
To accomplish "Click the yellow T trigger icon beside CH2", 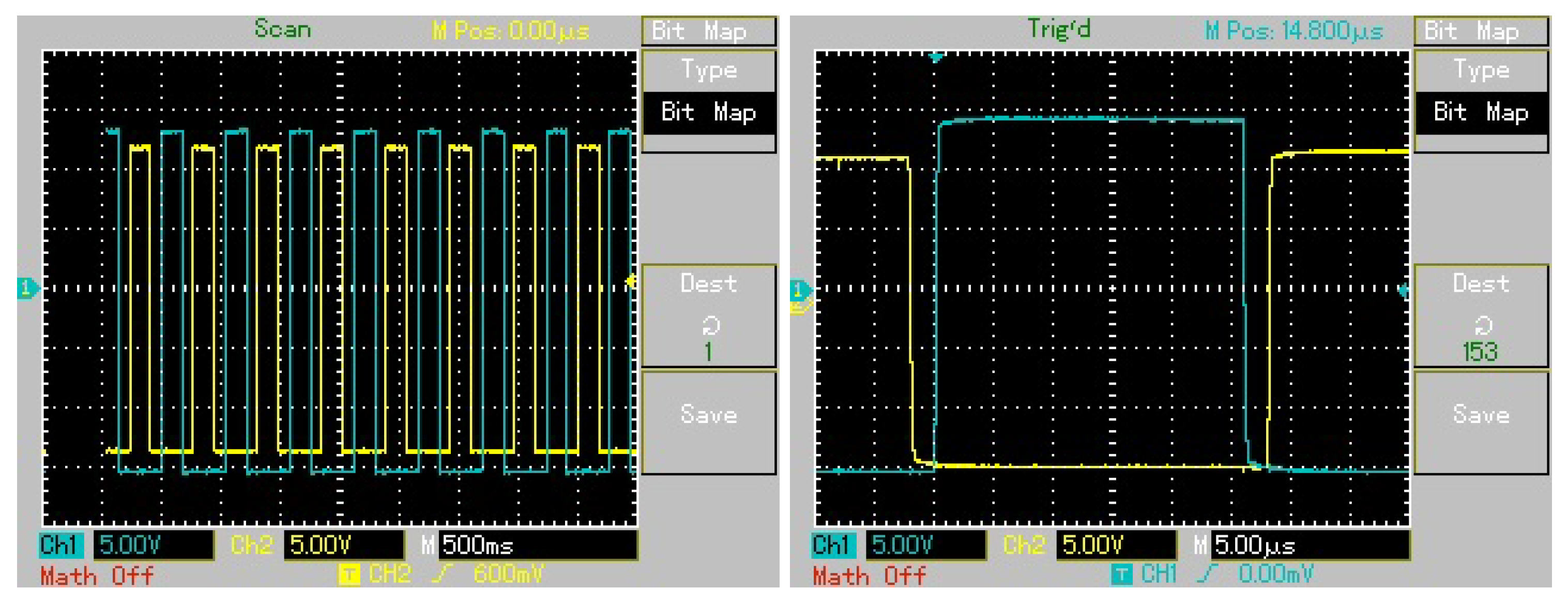I will pos(349,574).
